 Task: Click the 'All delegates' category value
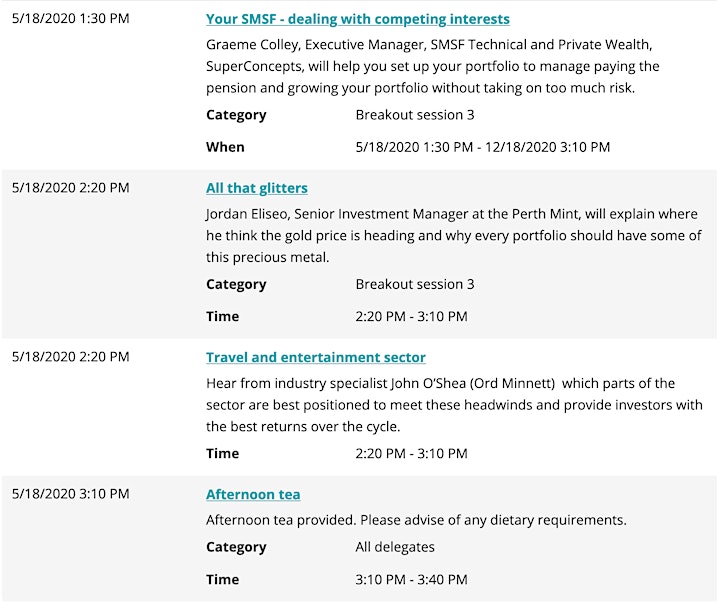pyautogui.click(x=395, y=547)
